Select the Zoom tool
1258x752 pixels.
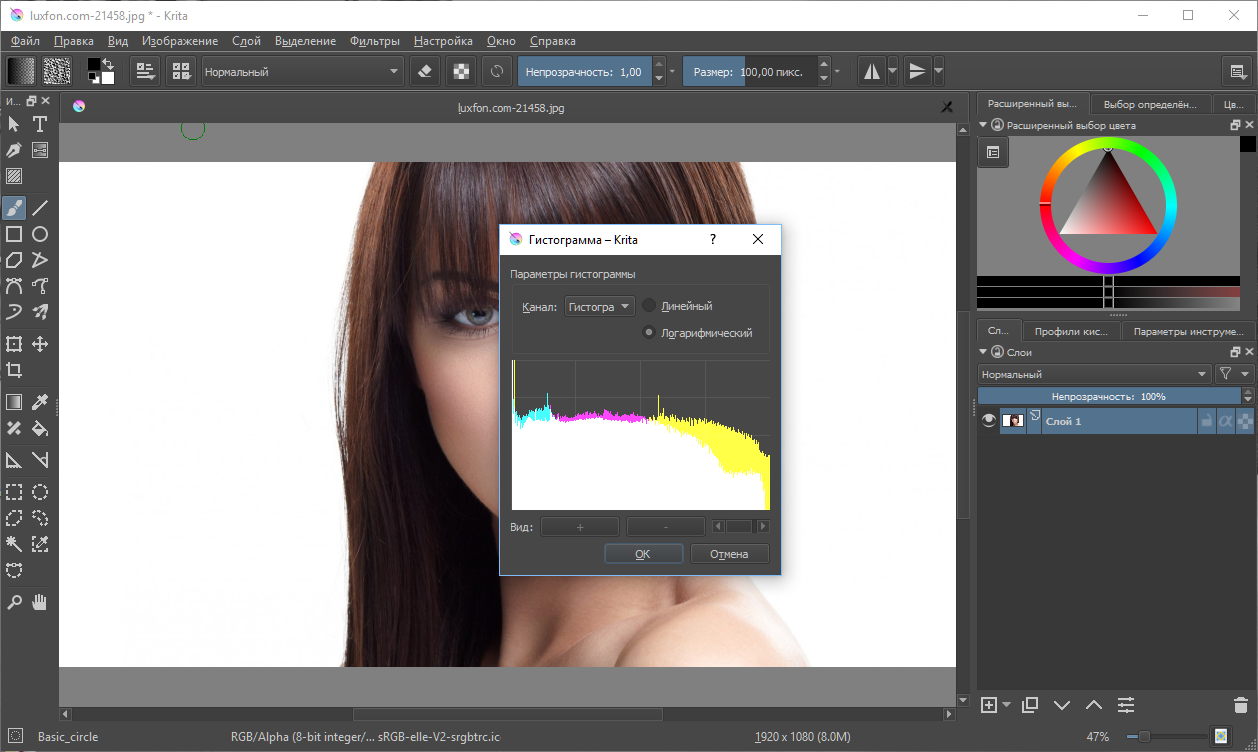point(14,602)
